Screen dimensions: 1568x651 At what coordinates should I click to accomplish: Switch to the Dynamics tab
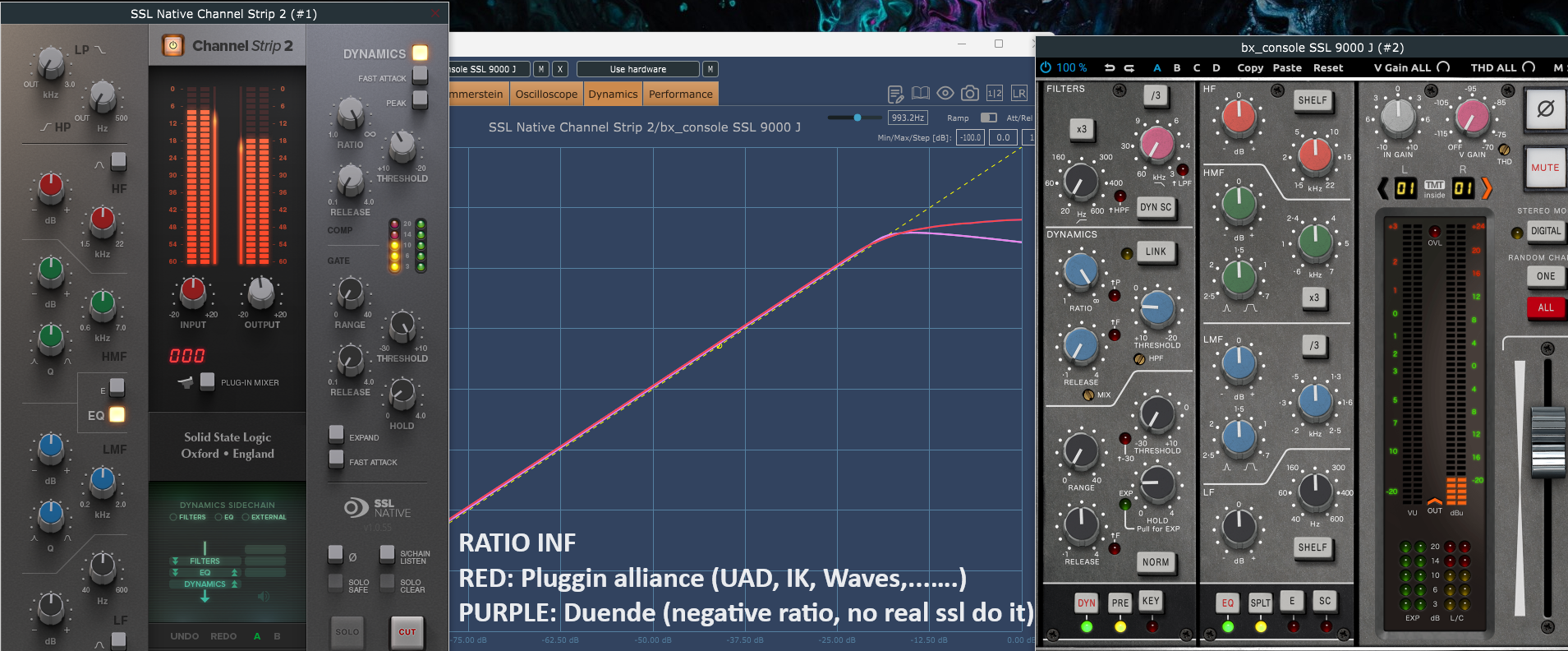(x=613, y=94)
